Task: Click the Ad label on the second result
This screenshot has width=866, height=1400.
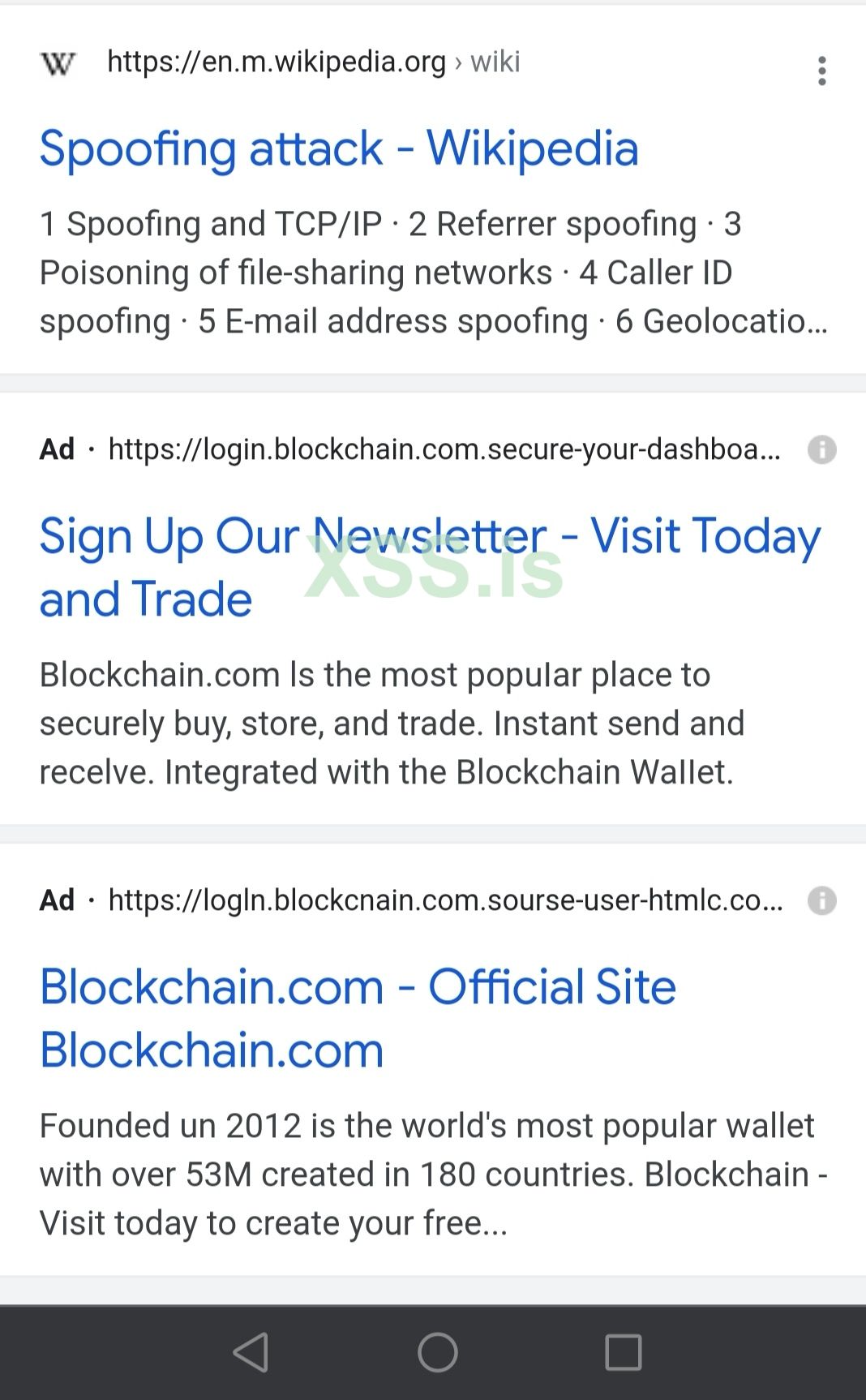Action: coord(55,901)
